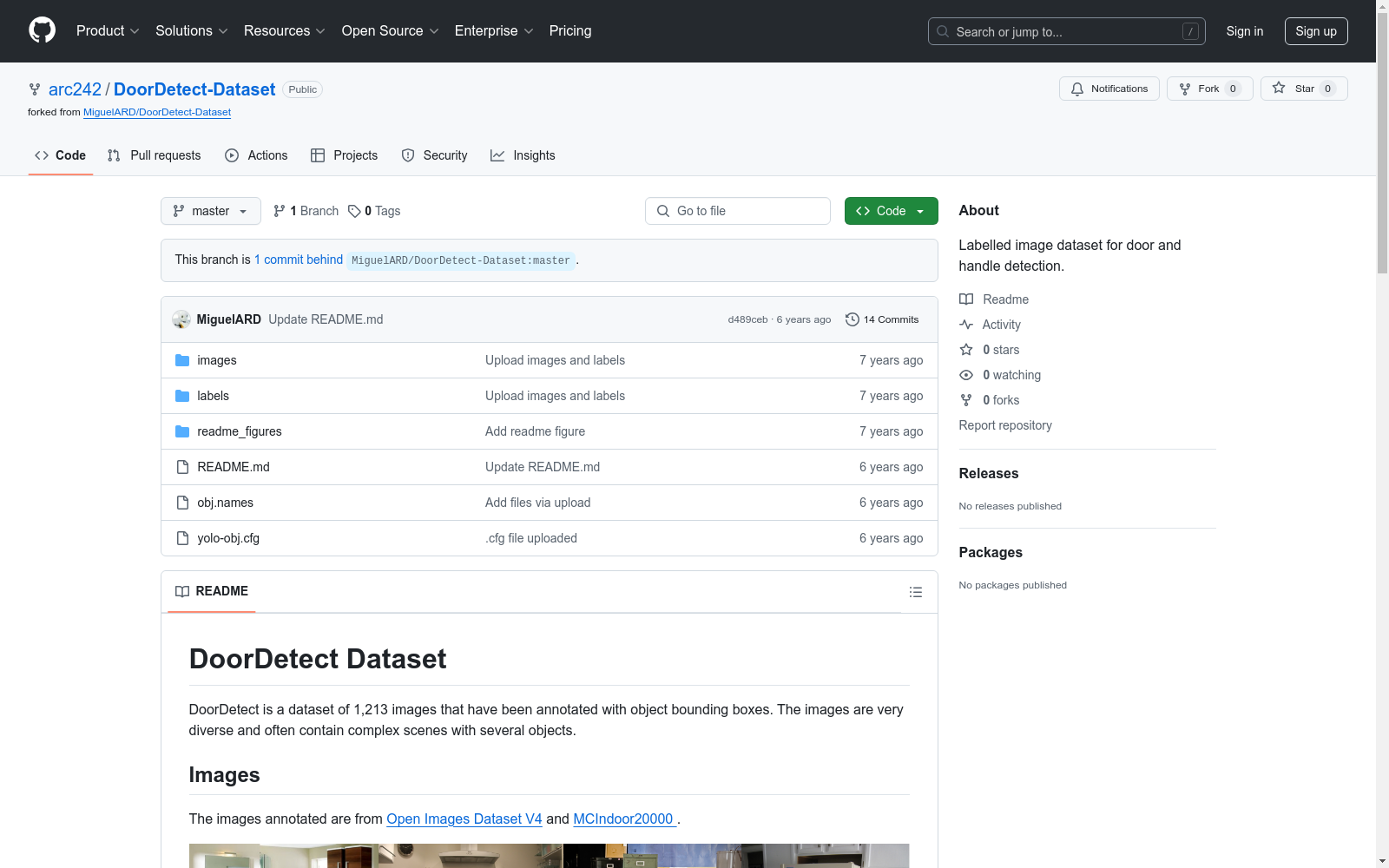
Task: Open the forked-from MiguelARD/DoorDetect-Dataset link
Action: point(157,112)
